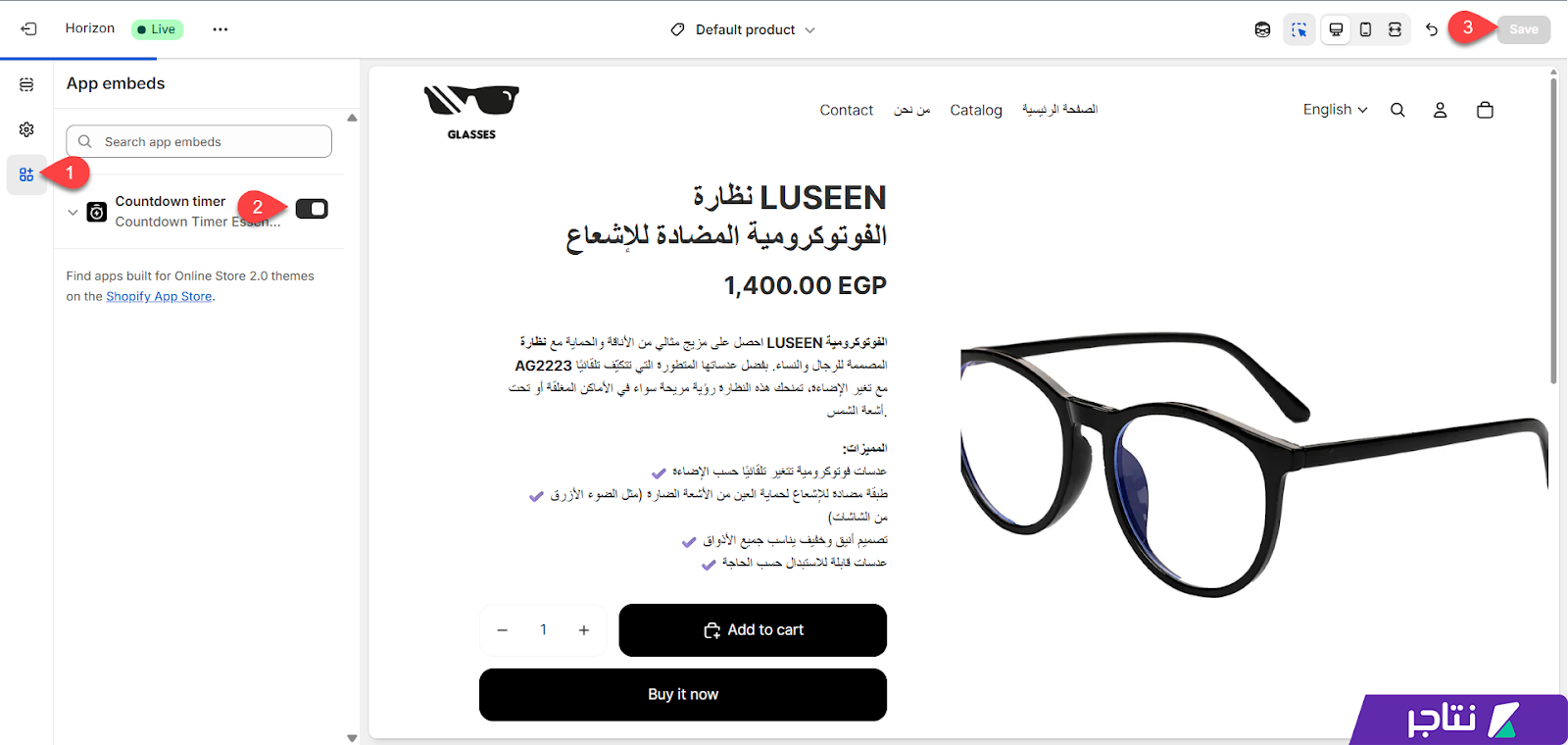Select the Catalog navigation menu item

pos(976,111)
